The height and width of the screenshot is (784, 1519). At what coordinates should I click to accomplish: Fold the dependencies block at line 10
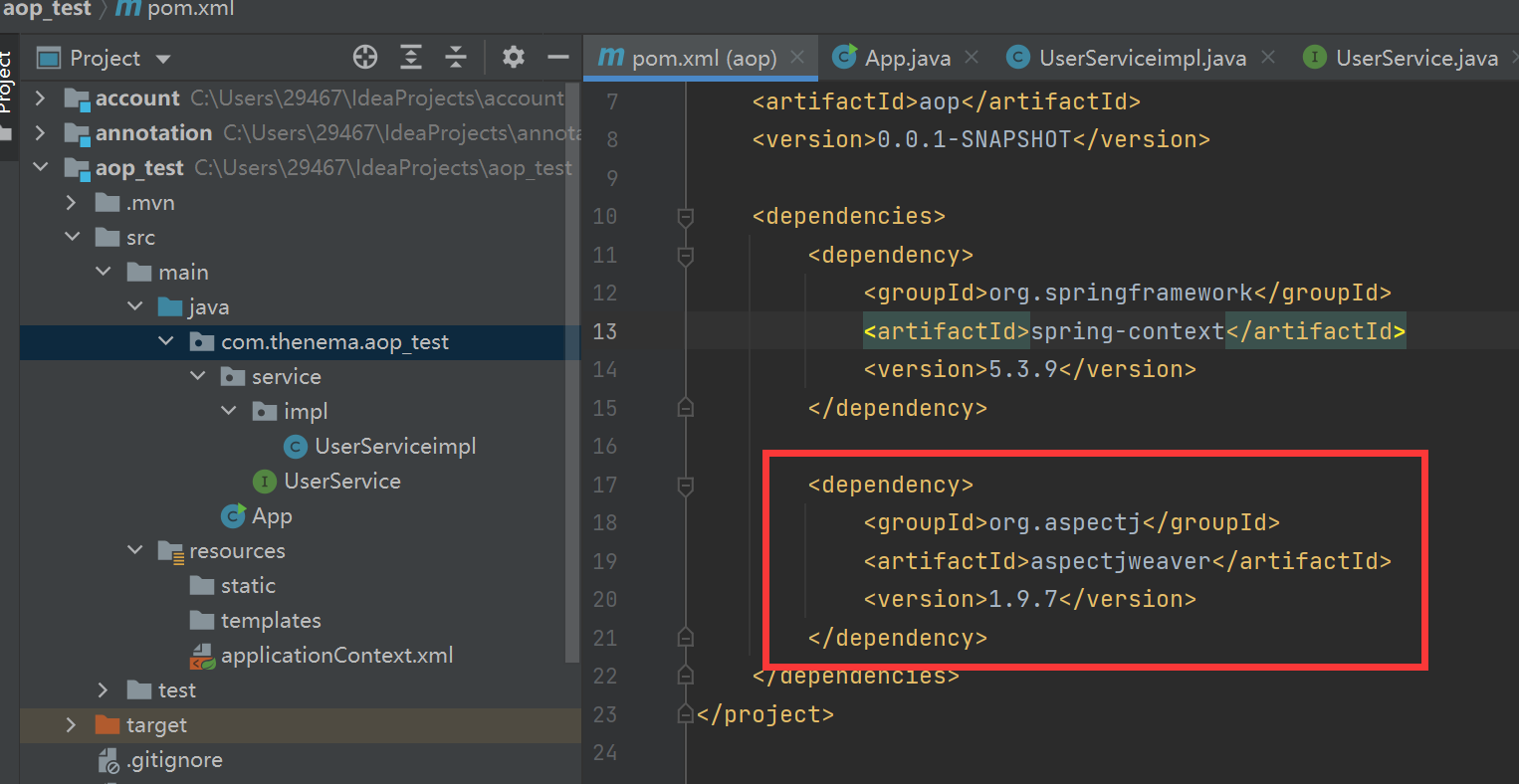tap(685, 216)
